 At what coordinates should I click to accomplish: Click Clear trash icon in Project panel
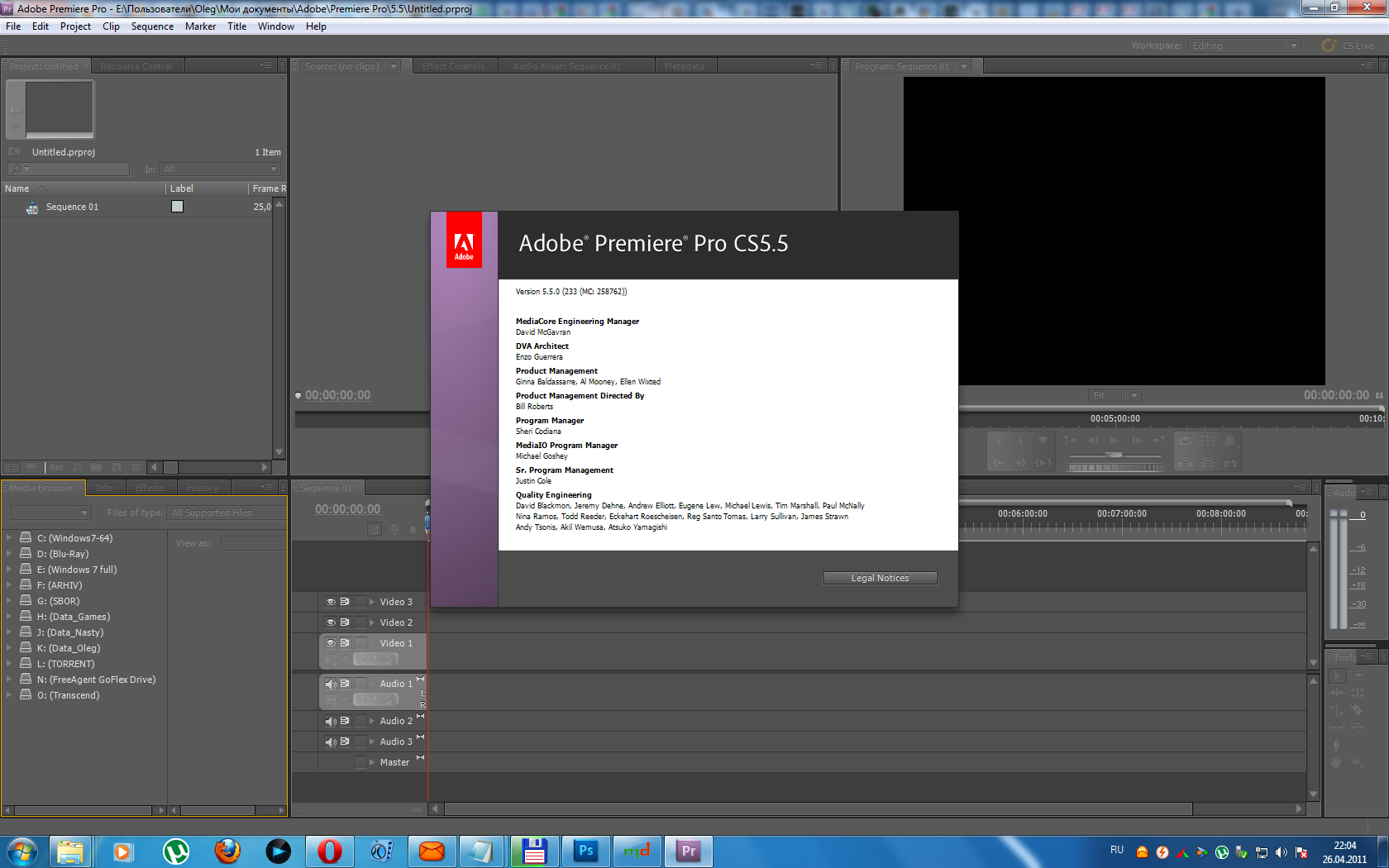[136, 467]
